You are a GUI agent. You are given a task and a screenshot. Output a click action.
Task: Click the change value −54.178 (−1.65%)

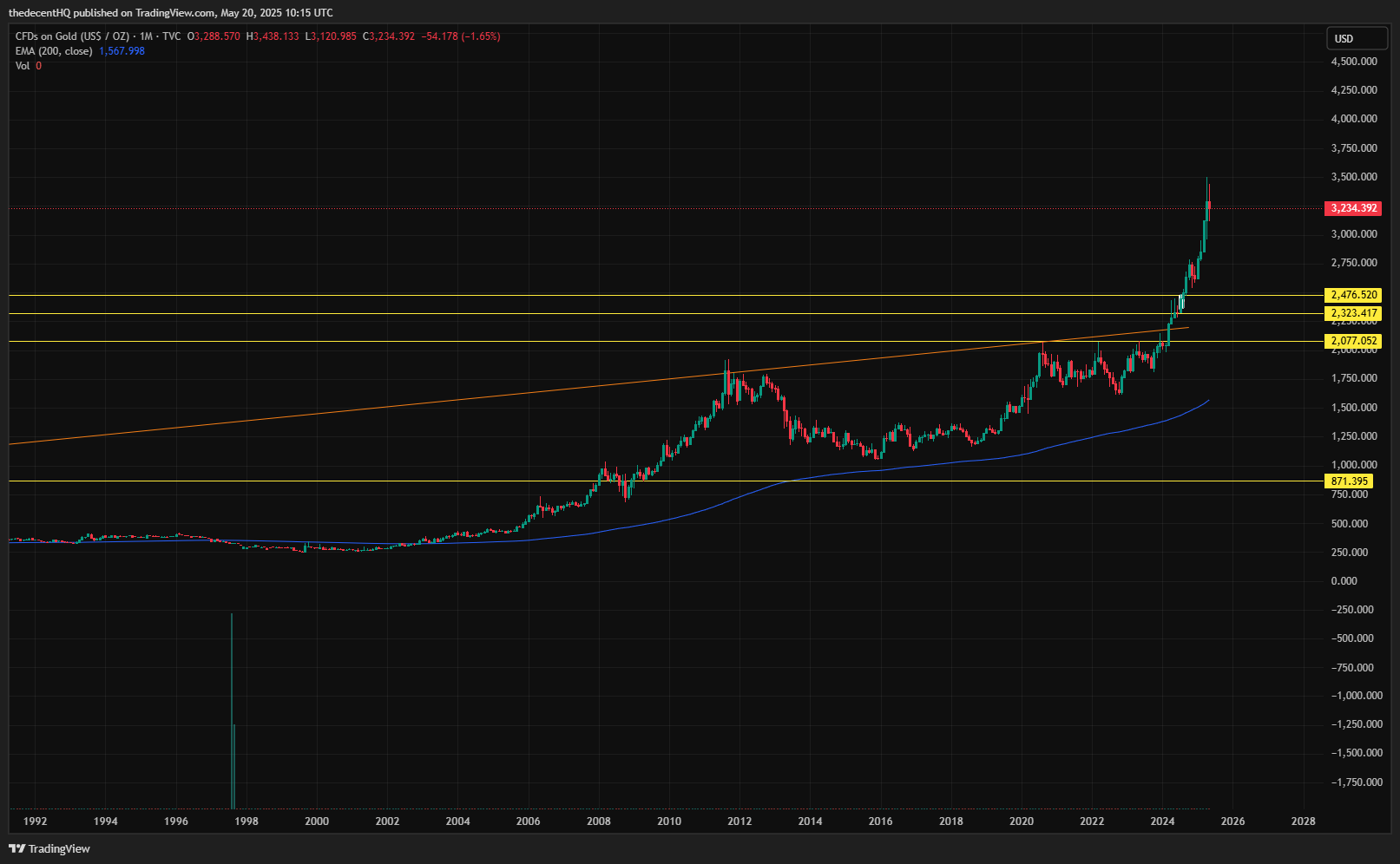tap(461, 36)
